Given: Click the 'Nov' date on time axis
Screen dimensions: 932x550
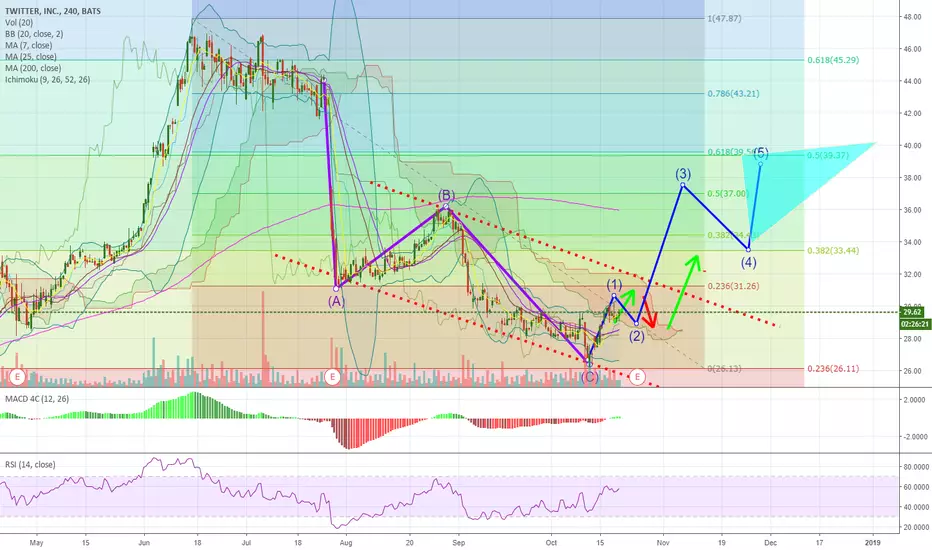Looking at the screenshot, I should point(663,542).
